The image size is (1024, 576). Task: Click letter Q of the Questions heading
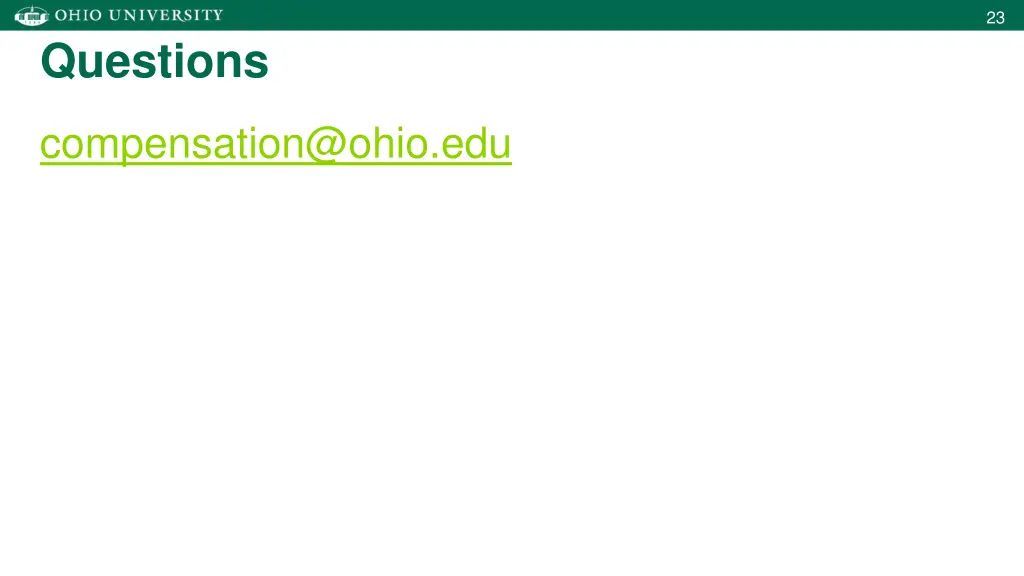59,62
